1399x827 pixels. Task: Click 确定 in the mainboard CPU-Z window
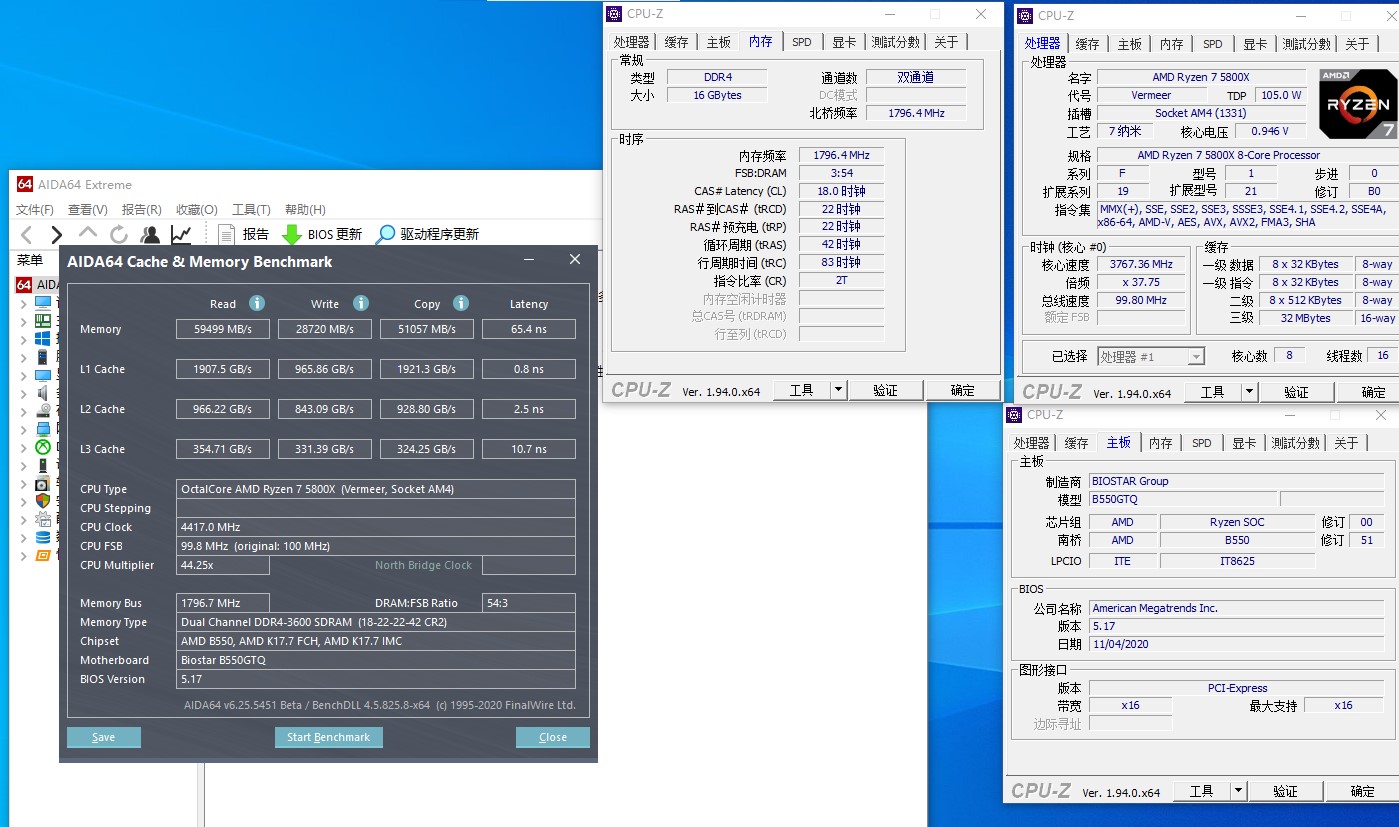click(x=1363, y=791)
